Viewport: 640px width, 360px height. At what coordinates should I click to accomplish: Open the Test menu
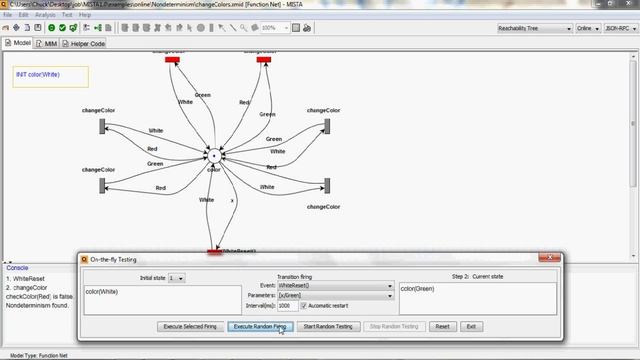[x=67, y=15]
